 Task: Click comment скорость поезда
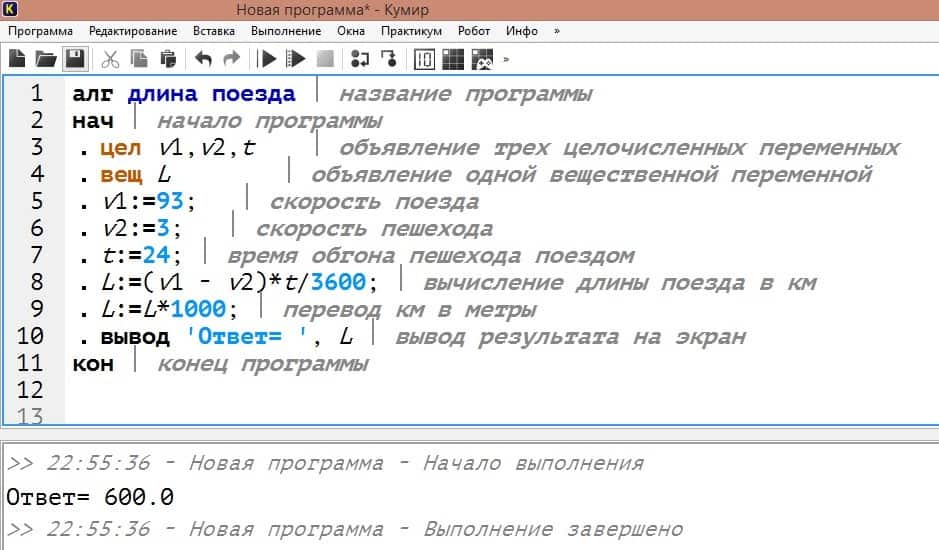coord(374,202)
